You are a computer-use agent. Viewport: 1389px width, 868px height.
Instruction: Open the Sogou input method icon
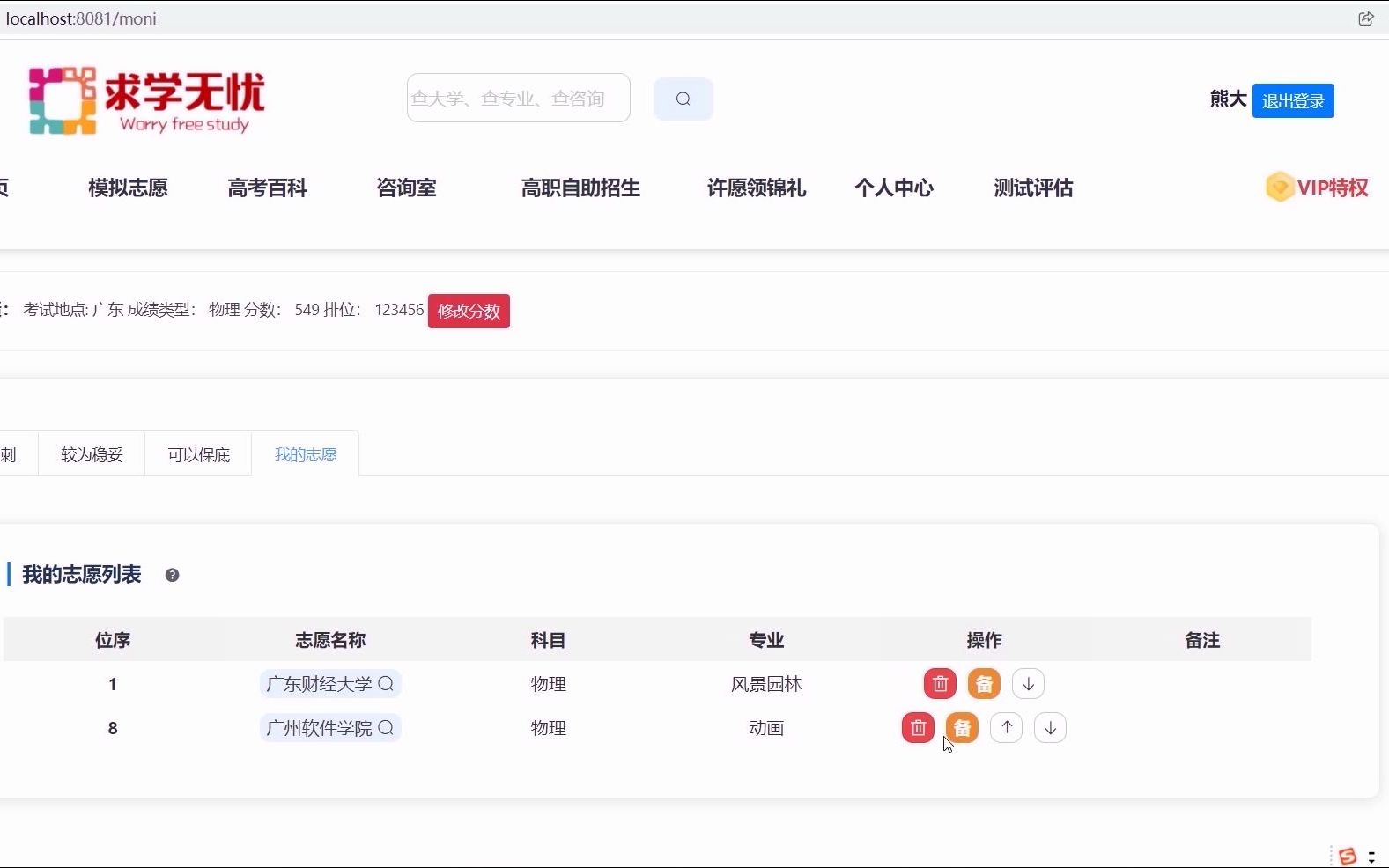1347,856
